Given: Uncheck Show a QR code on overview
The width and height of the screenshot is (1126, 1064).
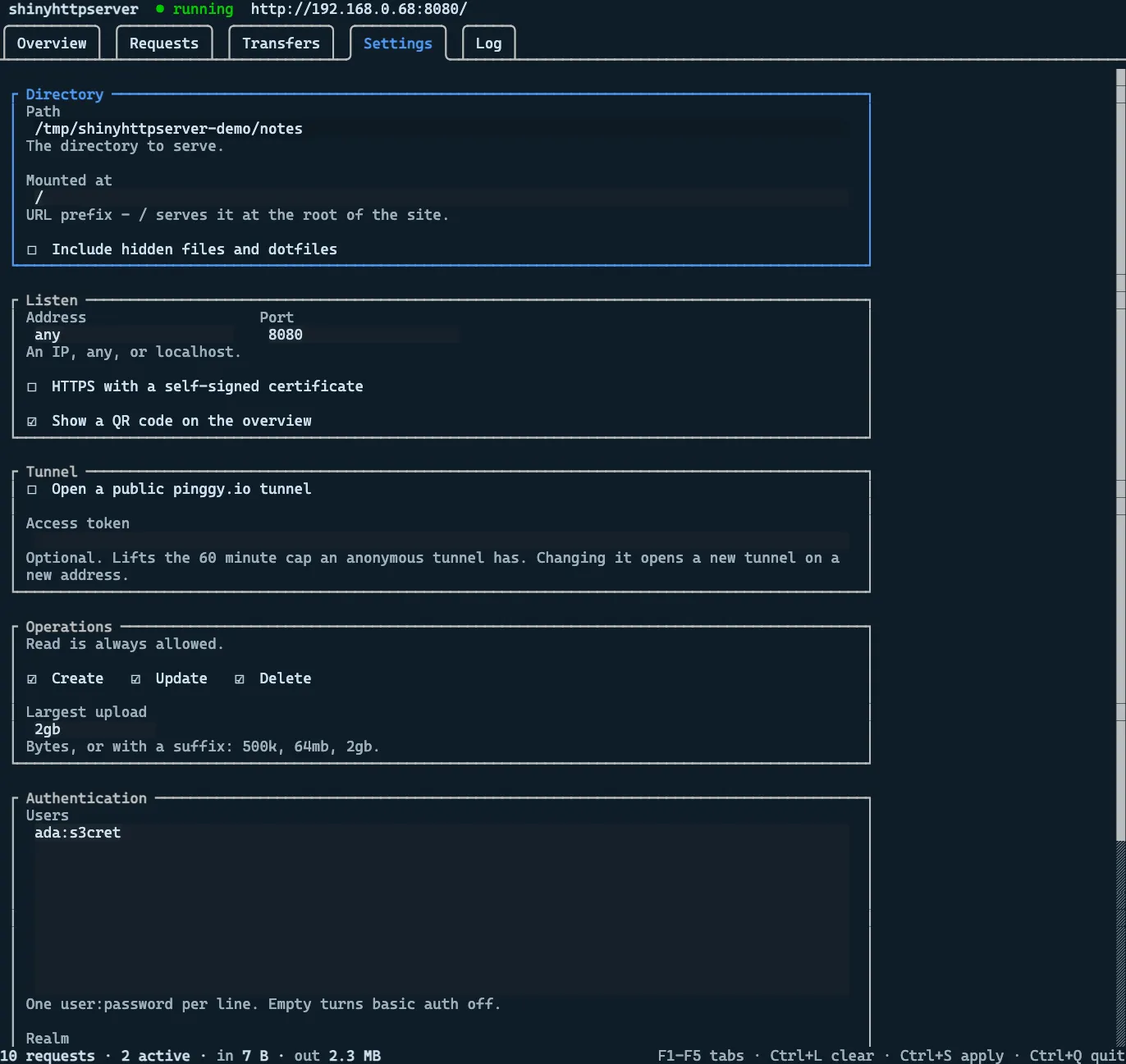Looking at the screenshot, I should [x=169, y=421].
